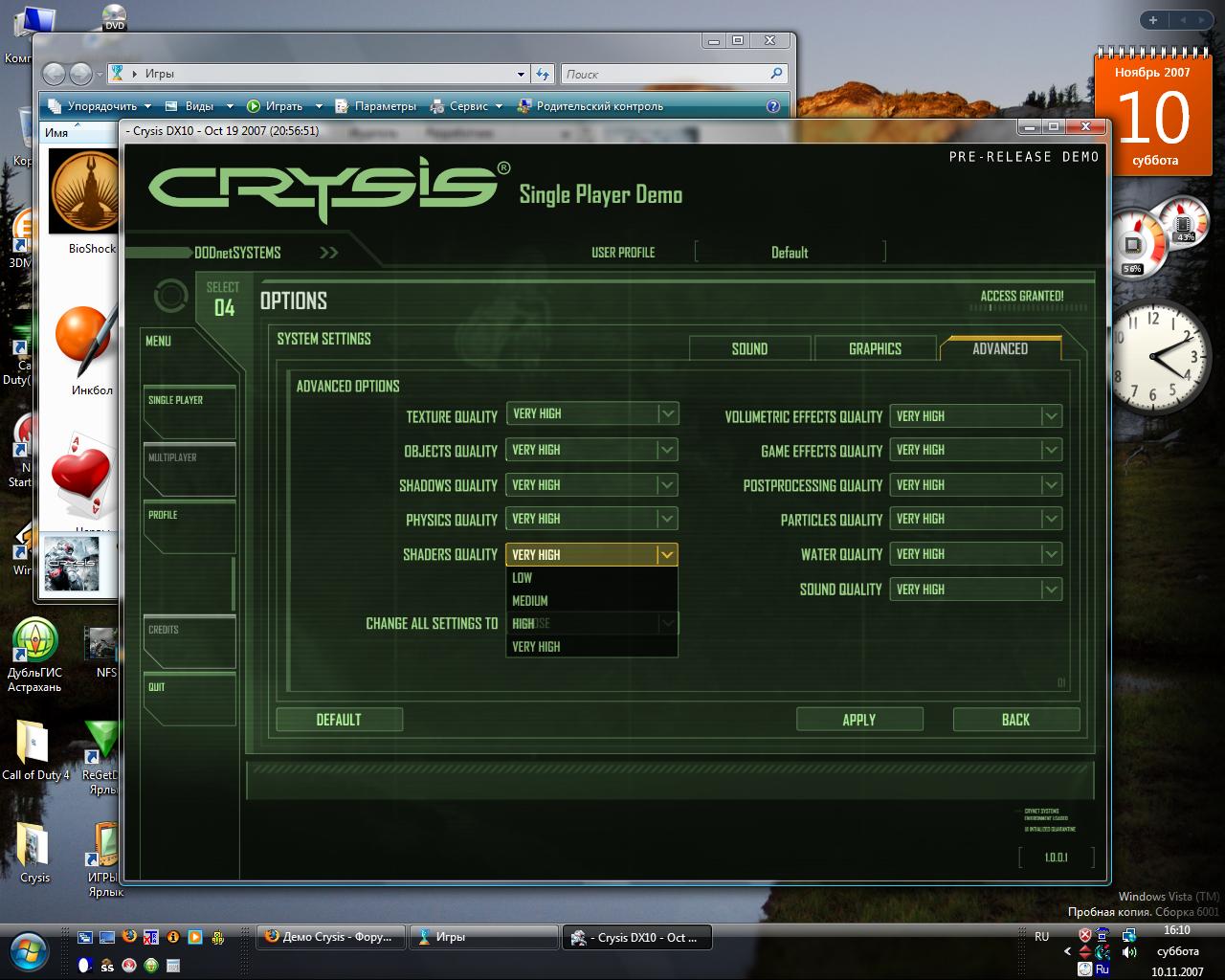Choose HIGH in the shaders quality list
Viewport: 1225px width, 980px height.
pos(591,624)
